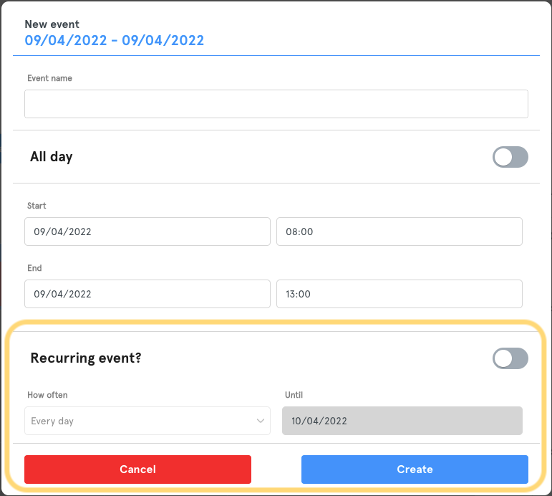
Task: Click the chevron arrow beside Every day
Action: click(260, 421)
